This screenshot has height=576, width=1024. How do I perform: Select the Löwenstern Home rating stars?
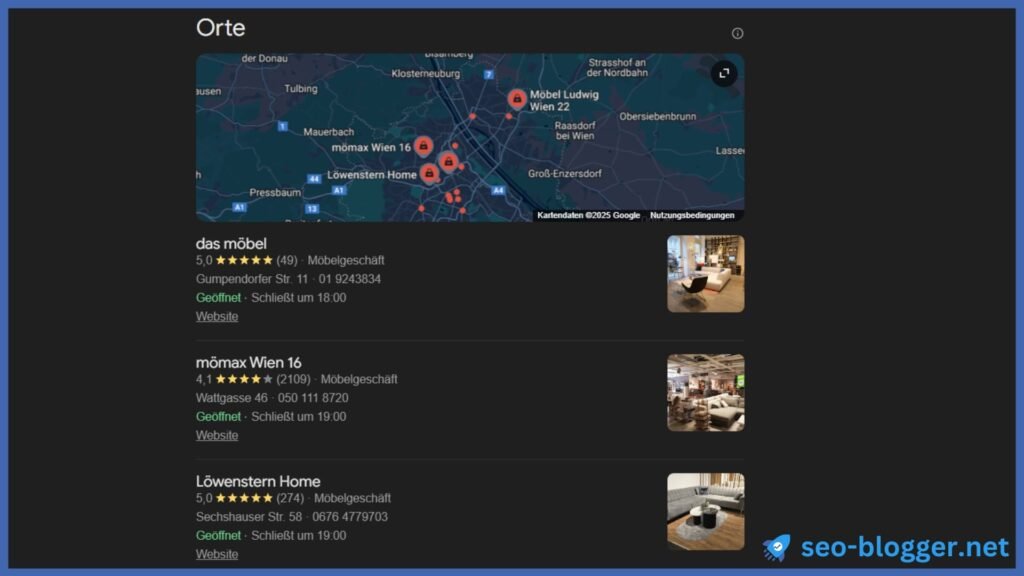[x=244, y=498]
